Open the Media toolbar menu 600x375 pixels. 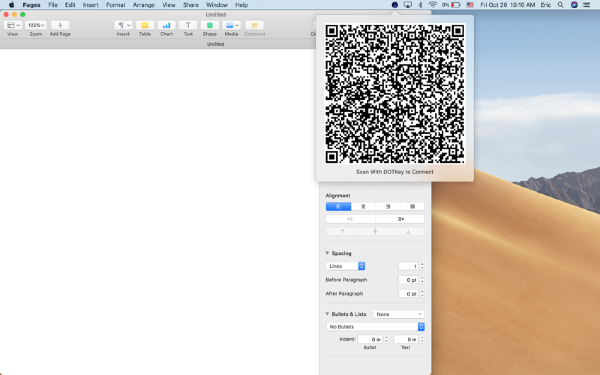coord(232,25)
